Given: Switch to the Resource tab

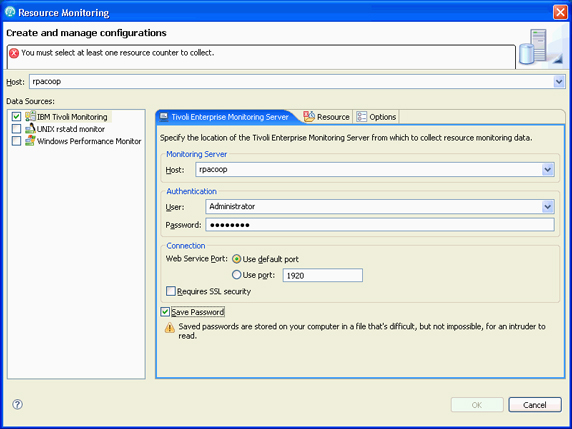Looking at the screenshot, I should 327,117.
